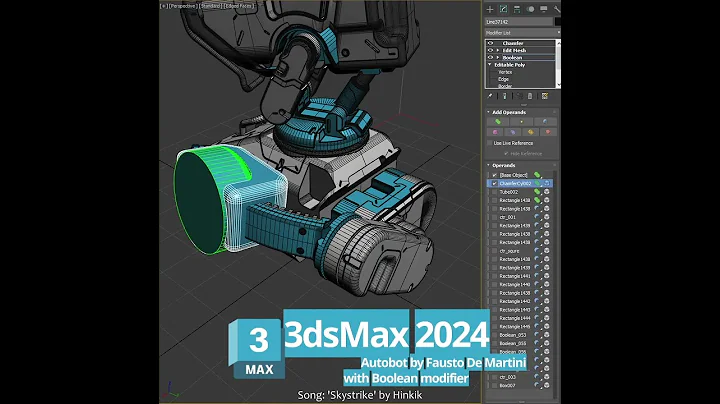Check the ctr_001 operand checkbox
This screenshot has width=720, height=404.
coord(495,217)
